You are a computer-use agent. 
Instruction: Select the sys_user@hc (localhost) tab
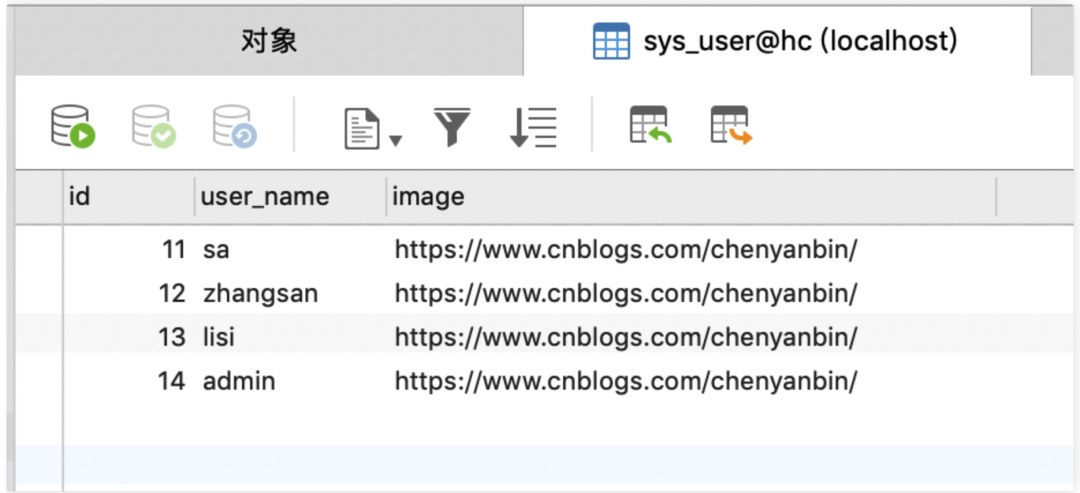tap(776, 42)
